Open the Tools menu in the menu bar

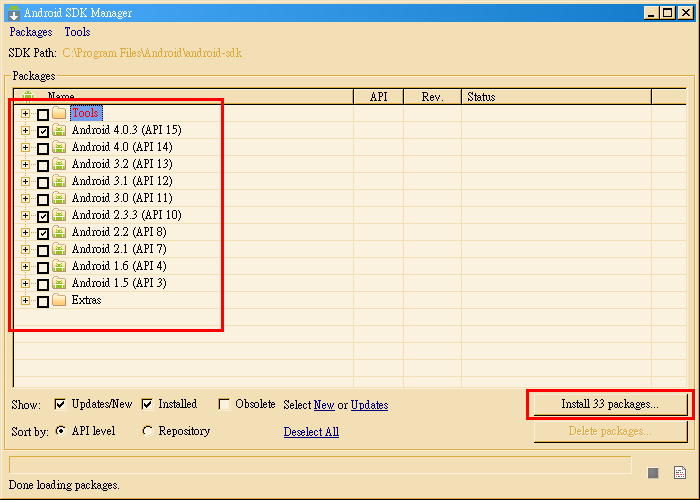[77, 32]
